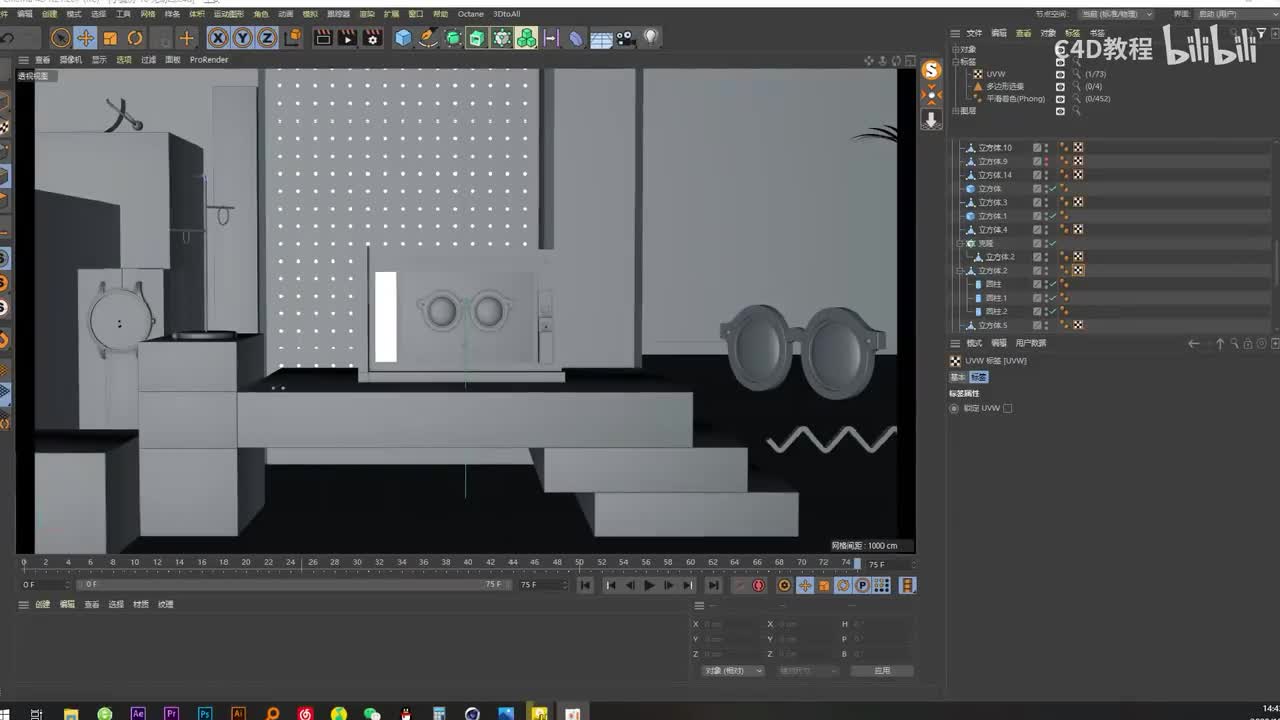Open the Octane menu
This screenshot has height=720, width=1280.
point(470,14)
